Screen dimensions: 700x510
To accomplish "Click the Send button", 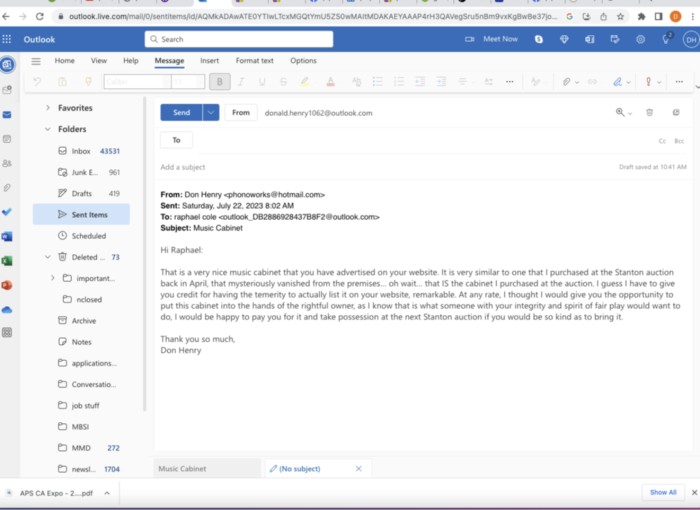I will click(x=181, y=113).
